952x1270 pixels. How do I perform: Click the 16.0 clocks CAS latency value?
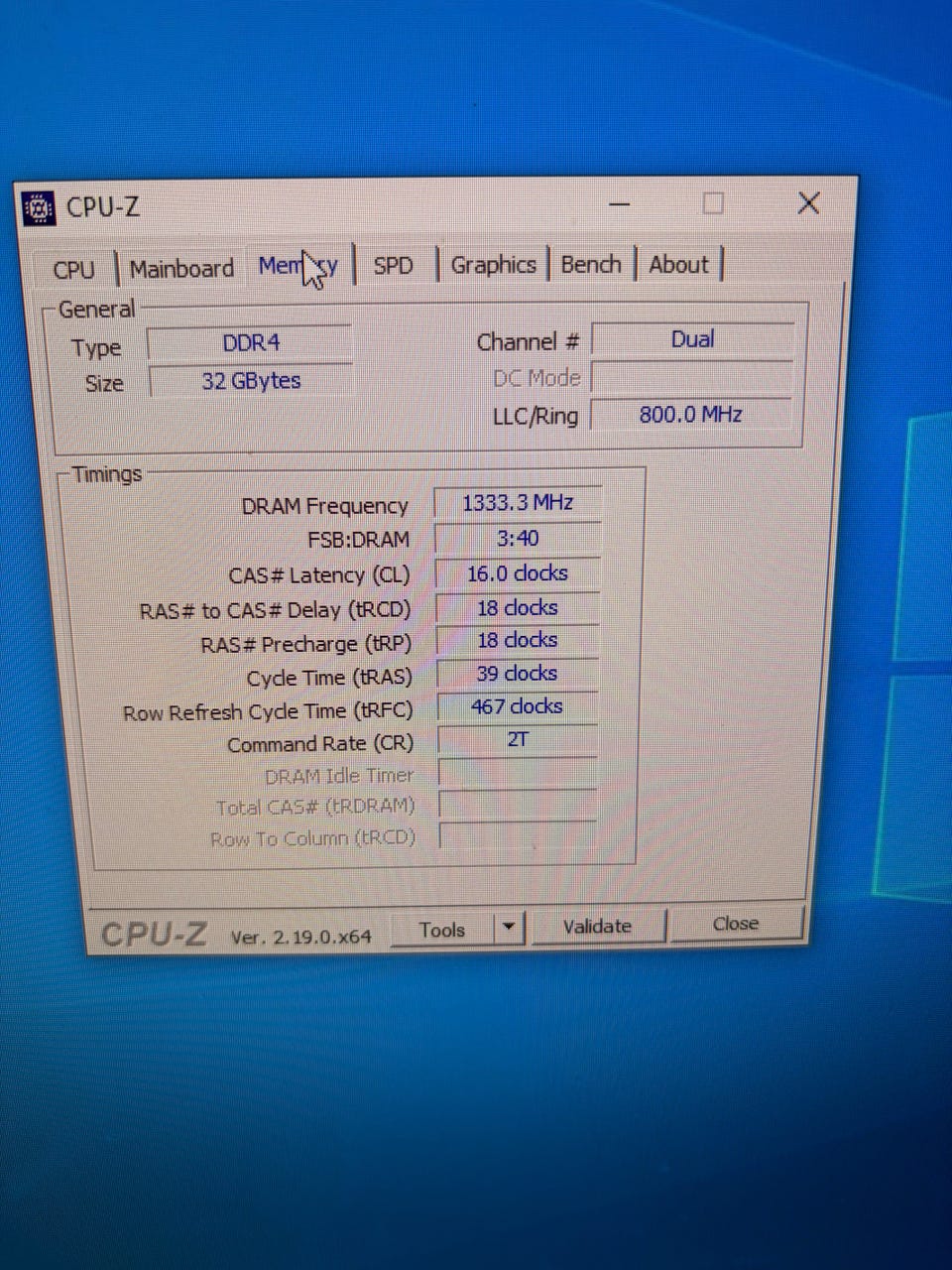point(518,573)
